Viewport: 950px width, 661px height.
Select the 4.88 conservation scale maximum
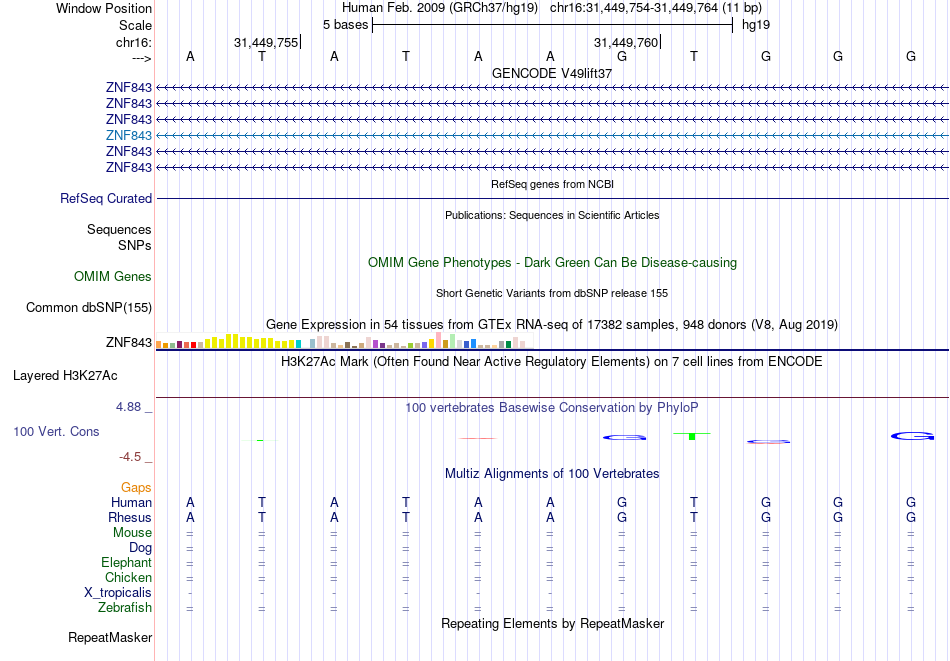[128, 407]
